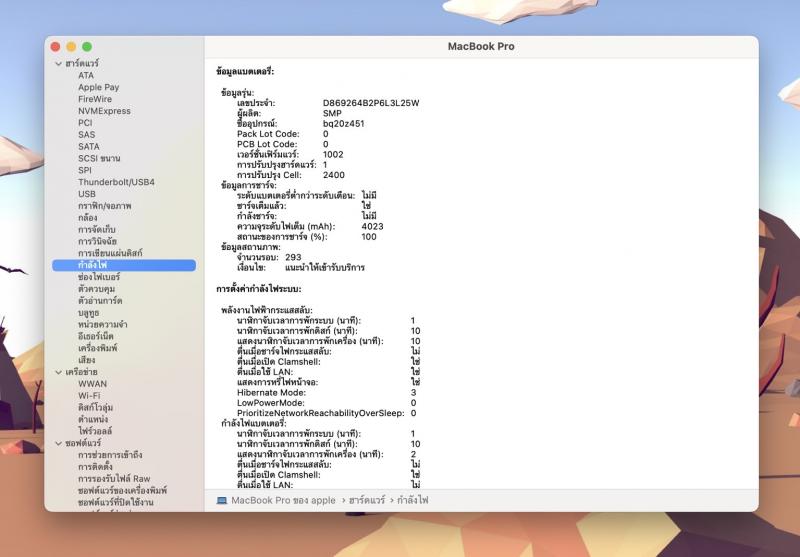This screenshot has width=800, height=557.
Task: Select NVMExpress in the hardware list
Action: point(104,111)
